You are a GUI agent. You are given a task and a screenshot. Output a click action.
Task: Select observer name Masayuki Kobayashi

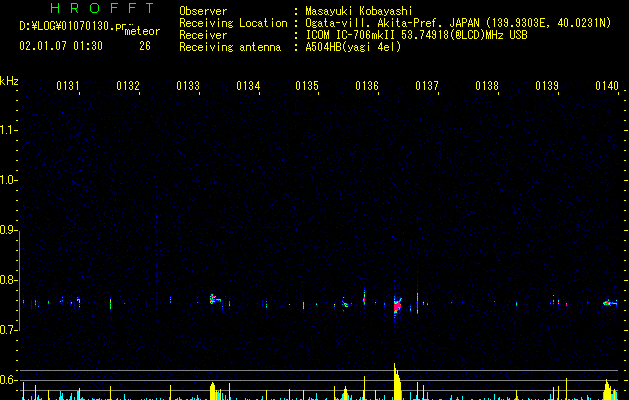point(359,11)
